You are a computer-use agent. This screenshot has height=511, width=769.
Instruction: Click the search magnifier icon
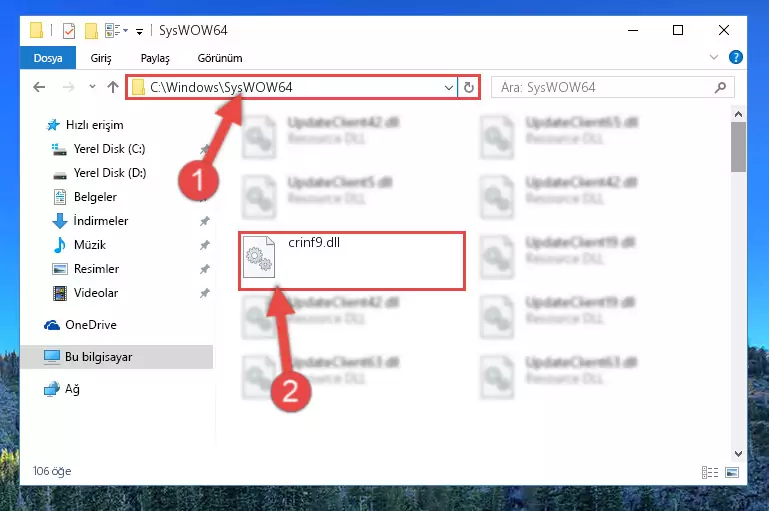pos(720,87)
